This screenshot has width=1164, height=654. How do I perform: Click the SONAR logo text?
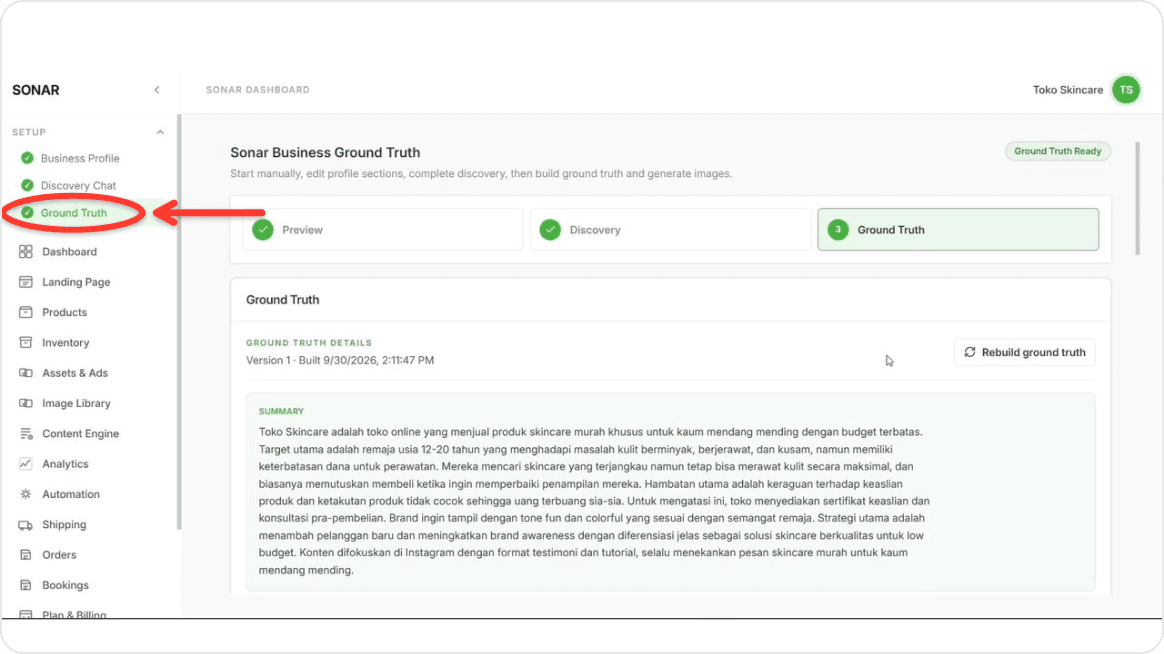click(x=36, y=90)
